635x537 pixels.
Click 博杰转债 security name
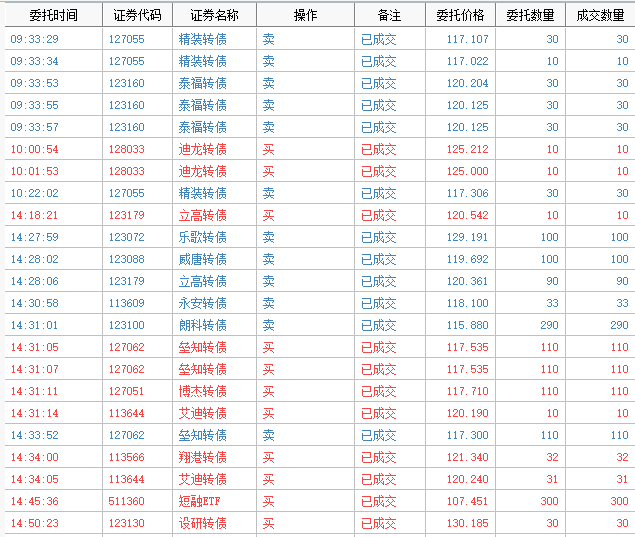point(202,391)
